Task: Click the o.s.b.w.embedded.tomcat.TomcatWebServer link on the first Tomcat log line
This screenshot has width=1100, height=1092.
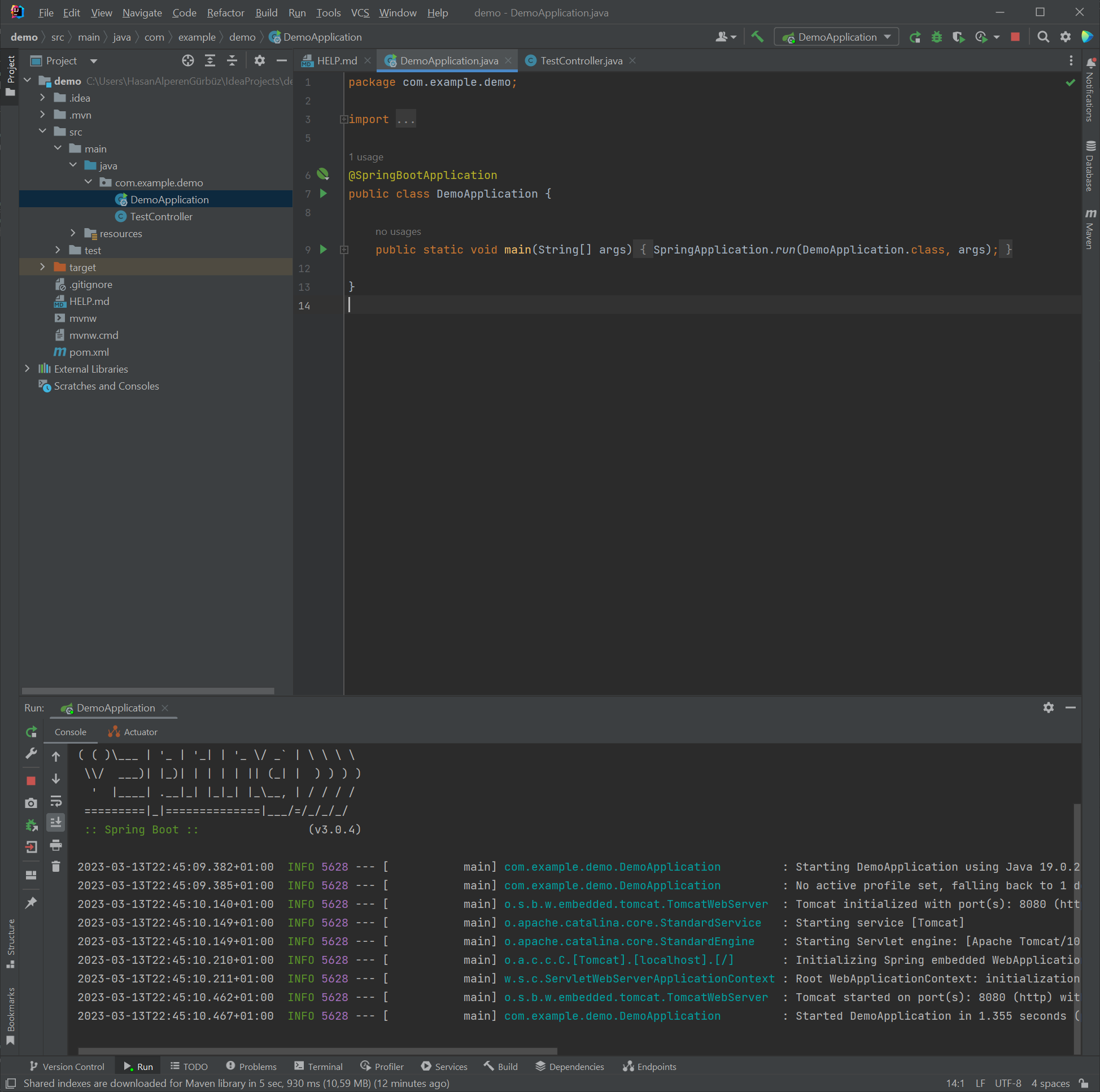Action: (x=636, y=903)
